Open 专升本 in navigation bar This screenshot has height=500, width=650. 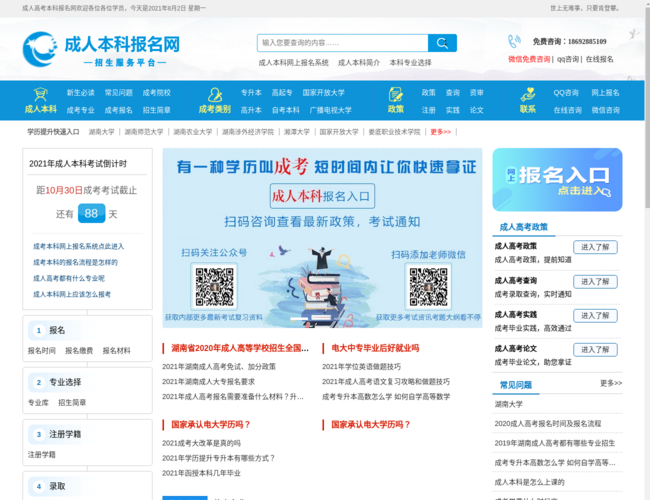click(251, 93)
